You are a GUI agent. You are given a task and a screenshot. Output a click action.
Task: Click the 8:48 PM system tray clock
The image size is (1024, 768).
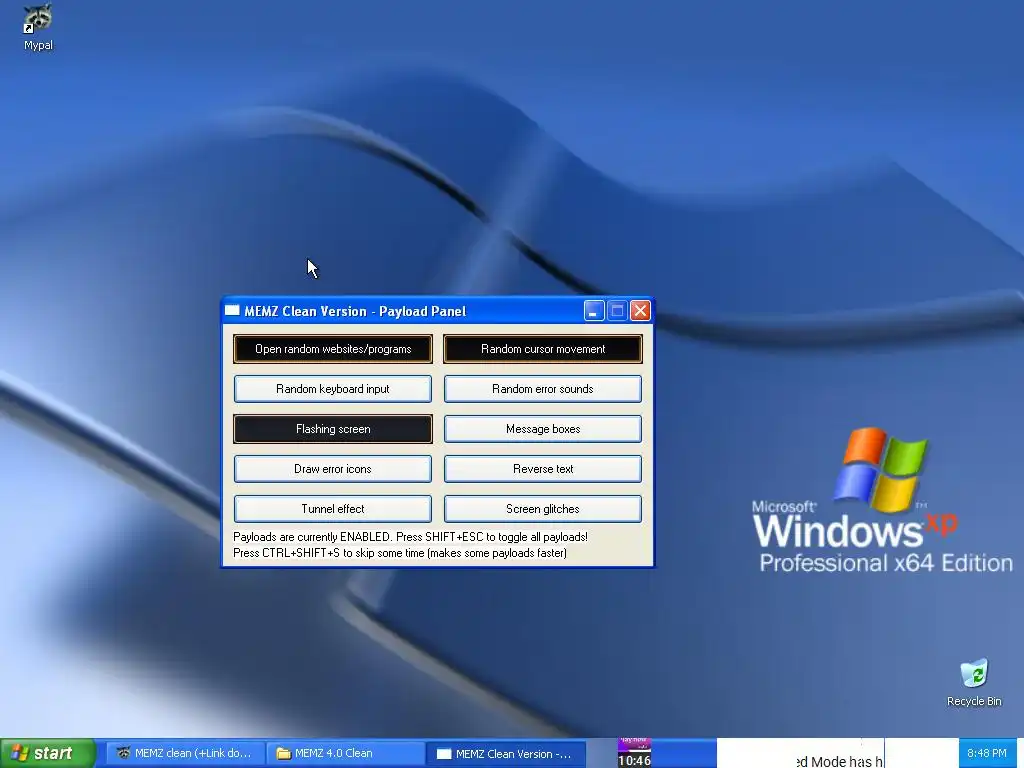pos(987,753)
